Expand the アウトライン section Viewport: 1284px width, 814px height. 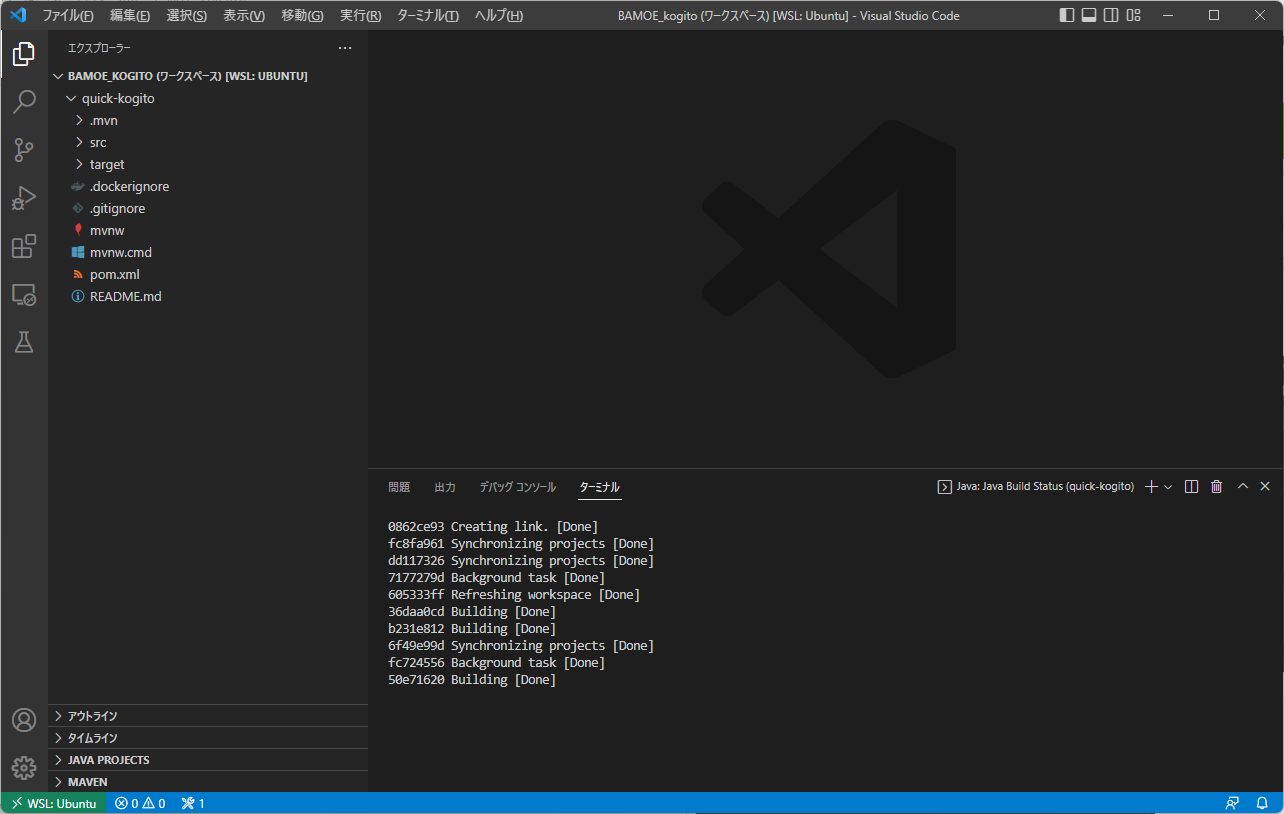208,716
